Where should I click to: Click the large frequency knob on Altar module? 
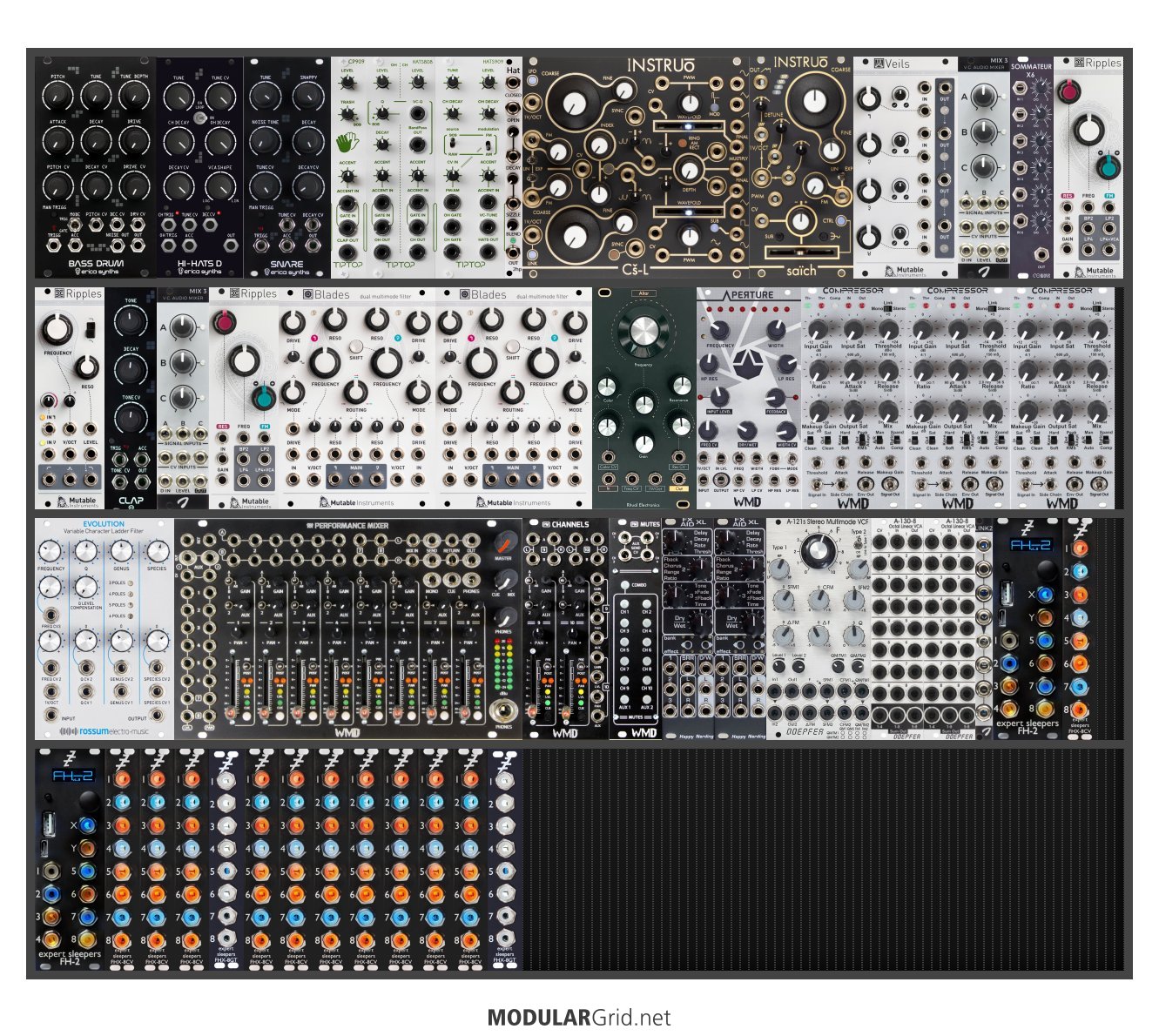click(644, 333)
